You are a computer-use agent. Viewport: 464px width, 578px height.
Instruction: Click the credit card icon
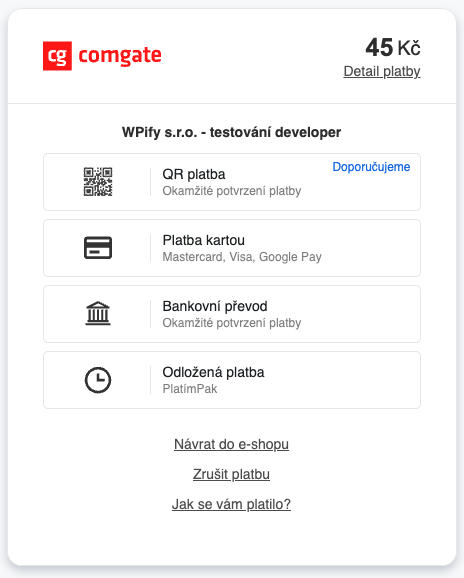pos(98,248)
